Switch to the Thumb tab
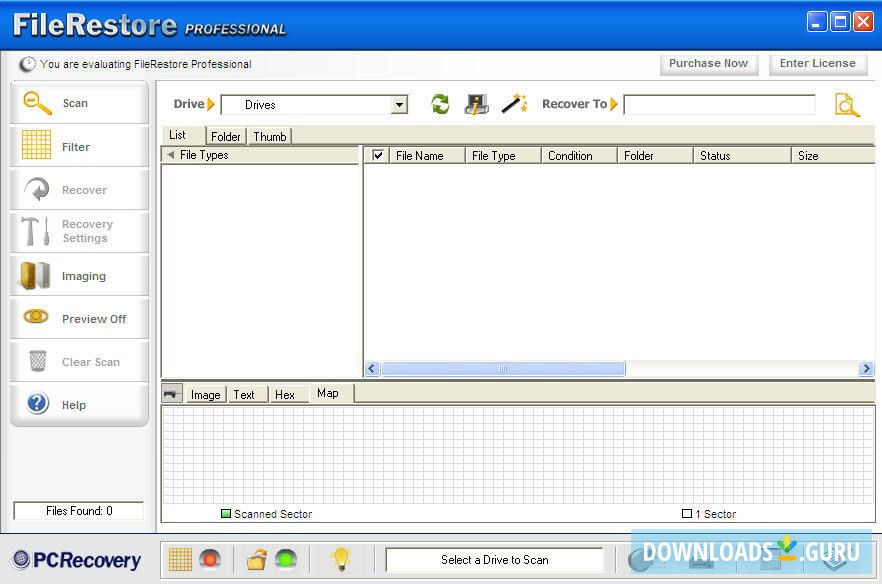 tap(269, 136)
